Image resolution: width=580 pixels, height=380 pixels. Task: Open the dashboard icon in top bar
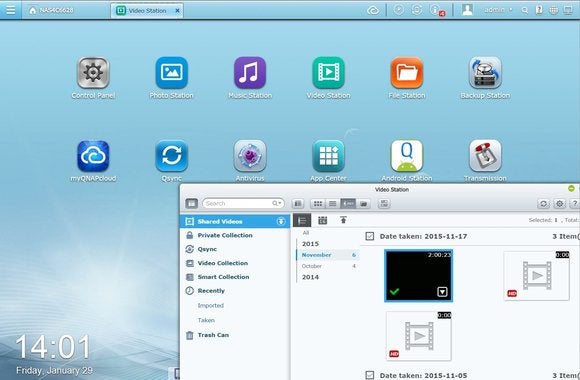tap(568, 10)
